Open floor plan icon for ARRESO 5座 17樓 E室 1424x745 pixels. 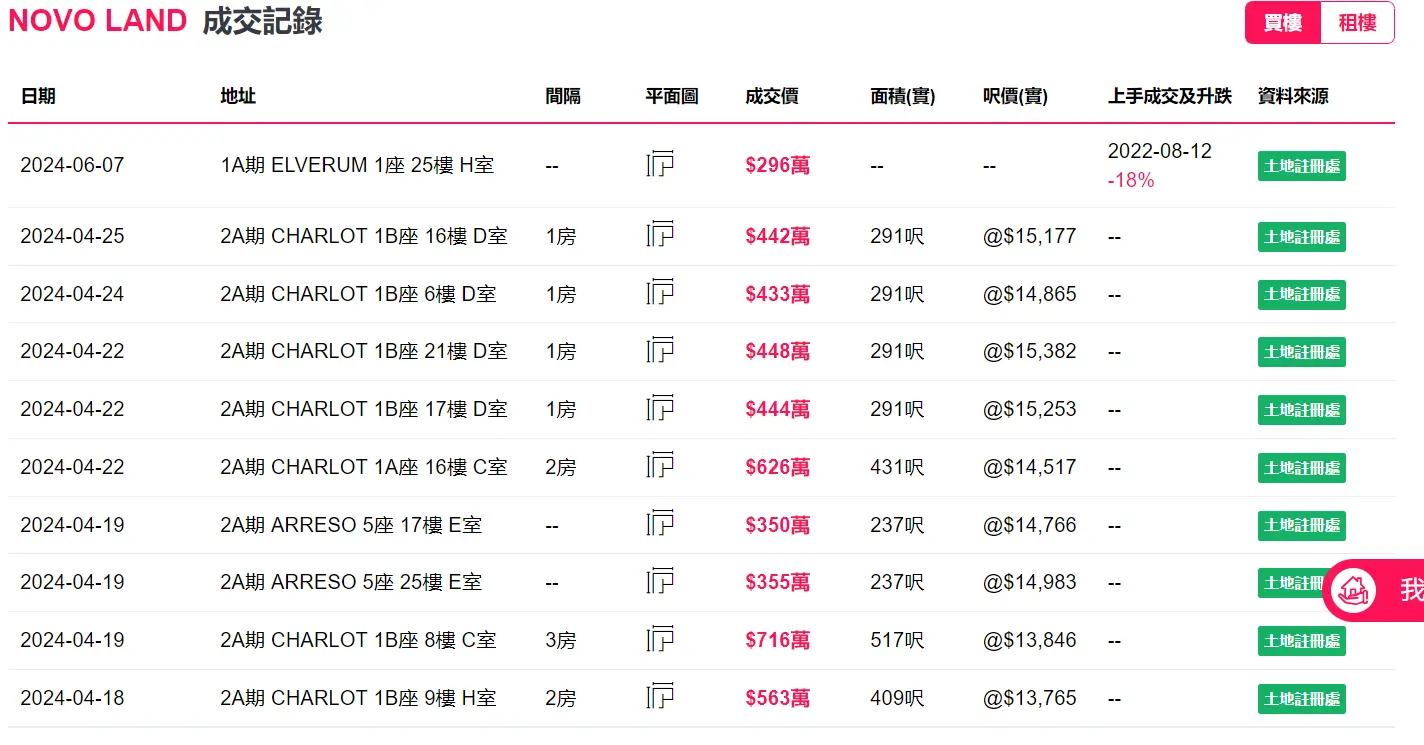(660, 523)
